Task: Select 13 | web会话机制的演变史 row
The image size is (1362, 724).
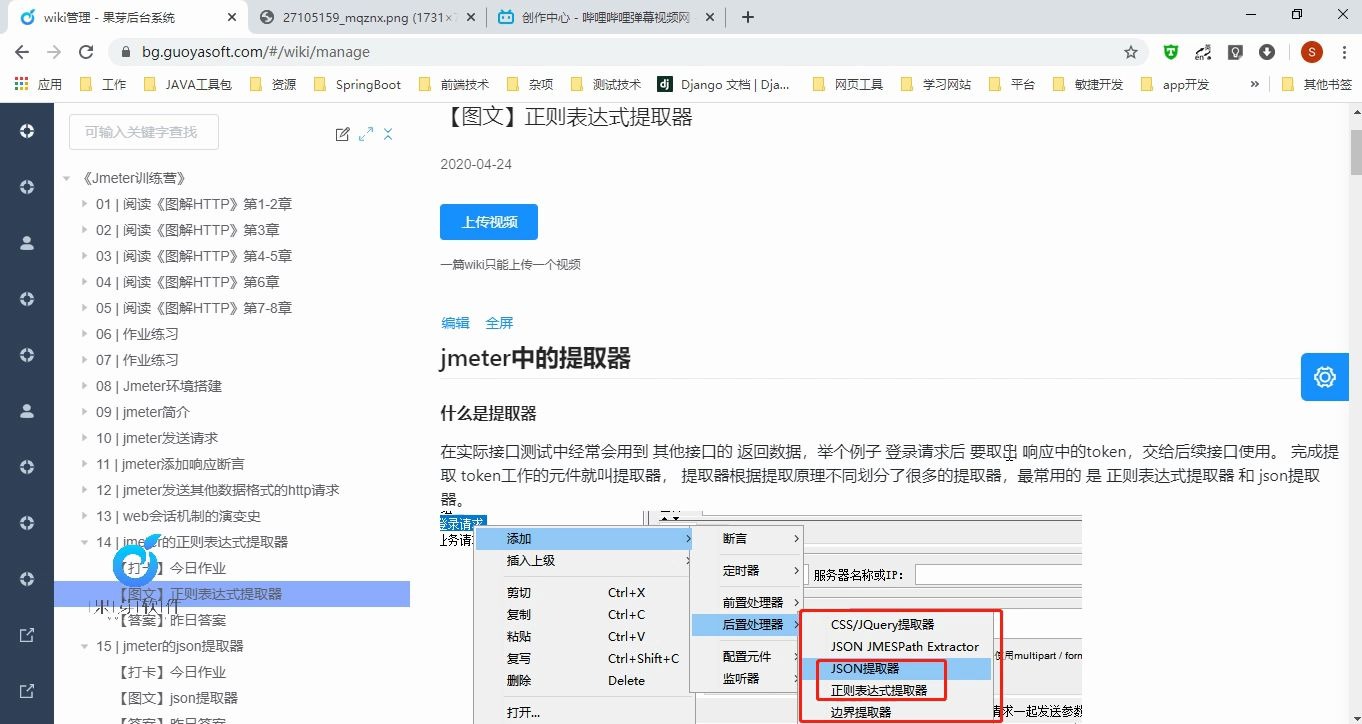Action: pos(178,516)
